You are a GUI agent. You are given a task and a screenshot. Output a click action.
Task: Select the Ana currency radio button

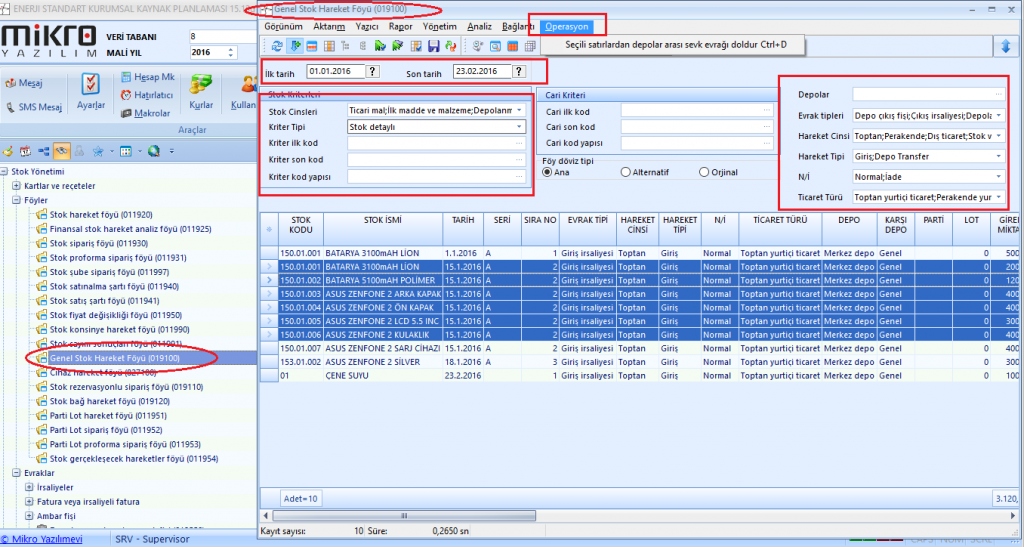click(548, 172)
